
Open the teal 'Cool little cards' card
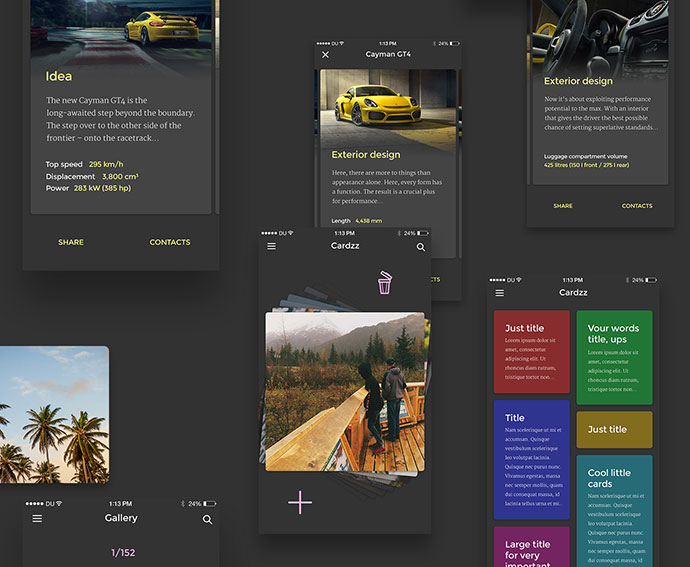614,511
